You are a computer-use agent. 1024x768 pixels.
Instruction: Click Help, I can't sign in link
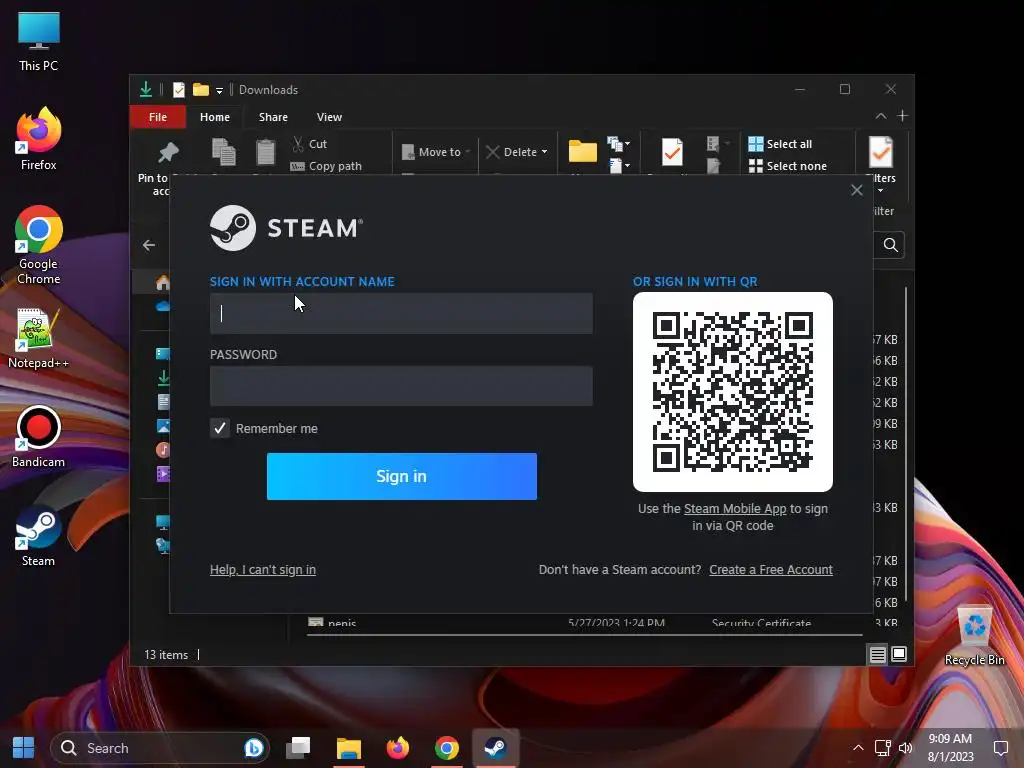coord(263,569)
